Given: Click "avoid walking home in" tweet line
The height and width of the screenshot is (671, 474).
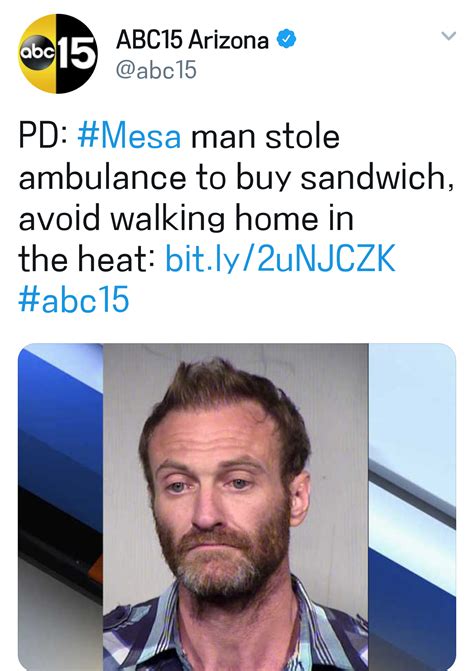Looking at the screenshot, I should pos(186,218).
